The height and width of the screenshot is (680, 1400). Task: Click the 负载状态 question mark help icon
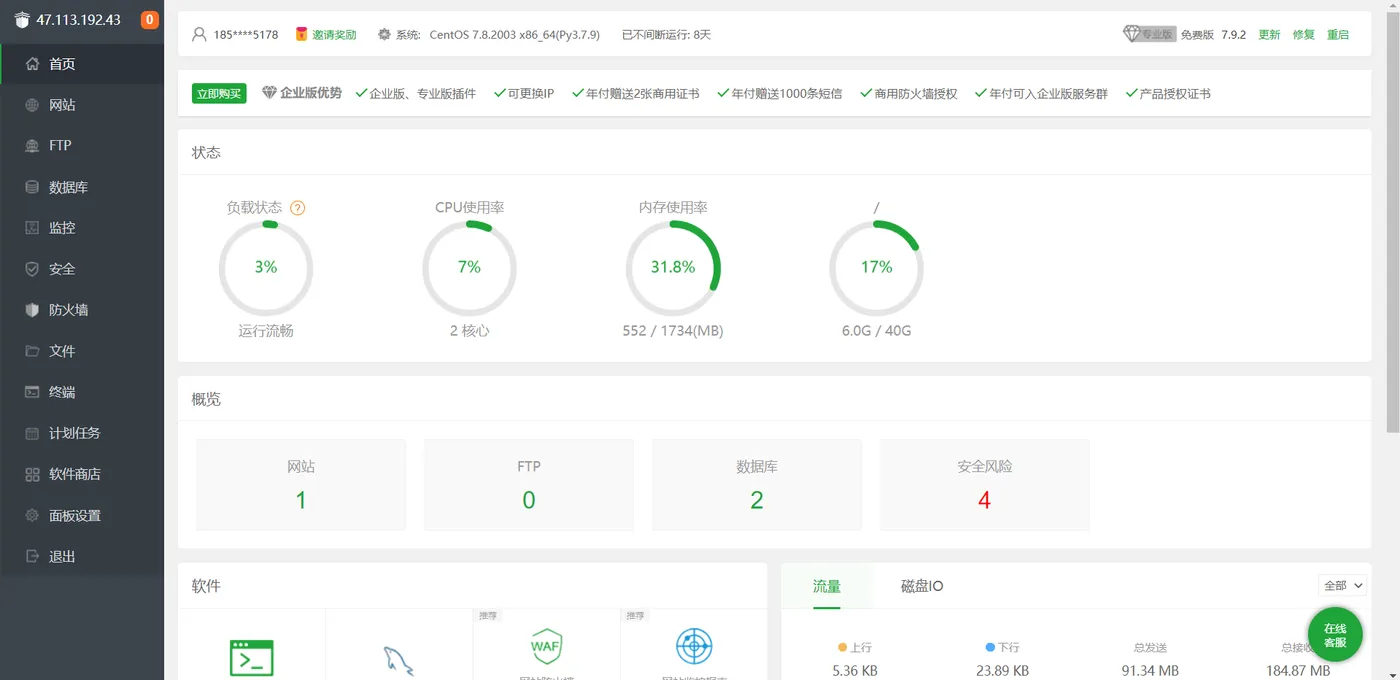[x=297, y=208]
